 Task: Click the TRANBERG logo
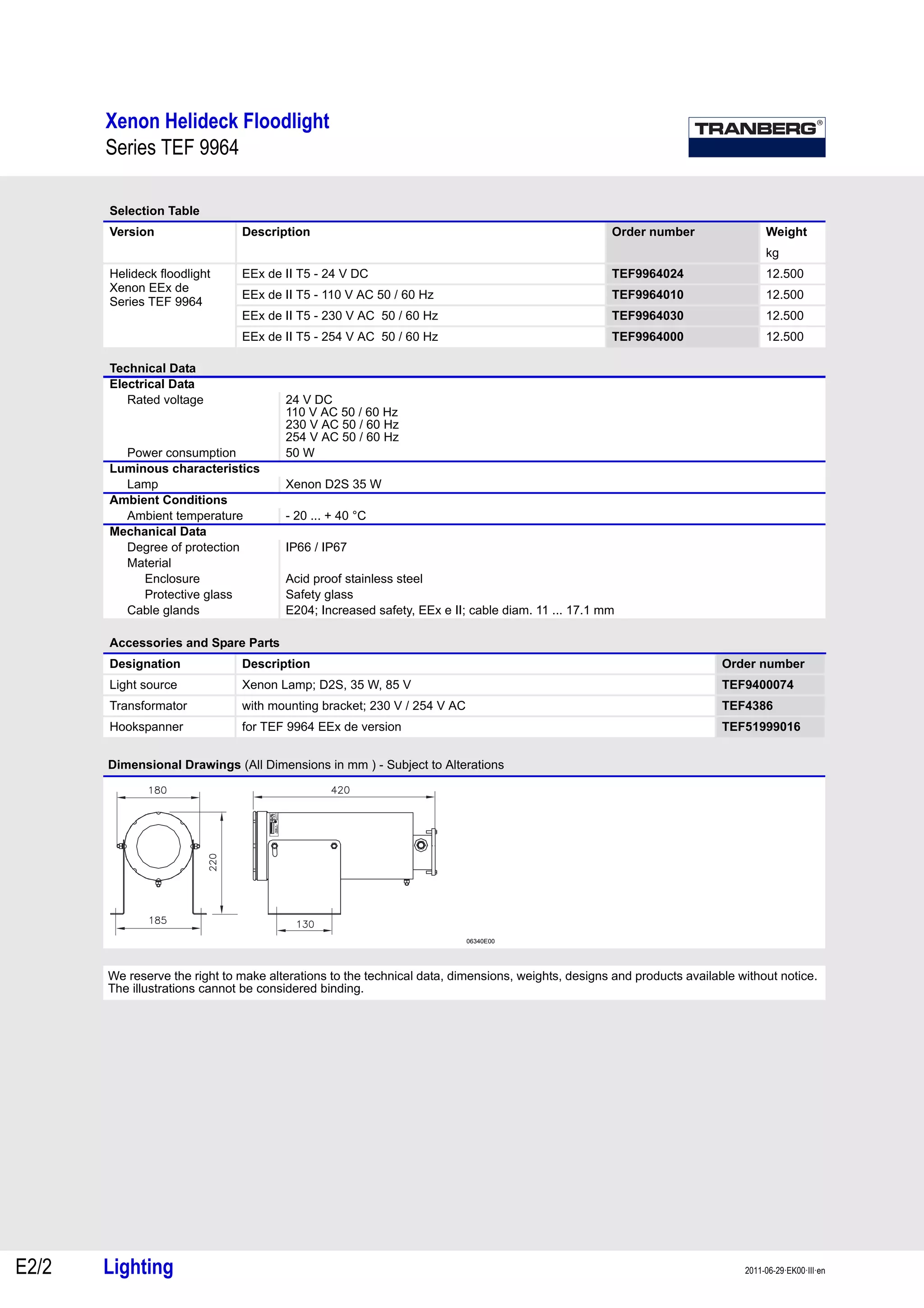[x=756, y=137]
